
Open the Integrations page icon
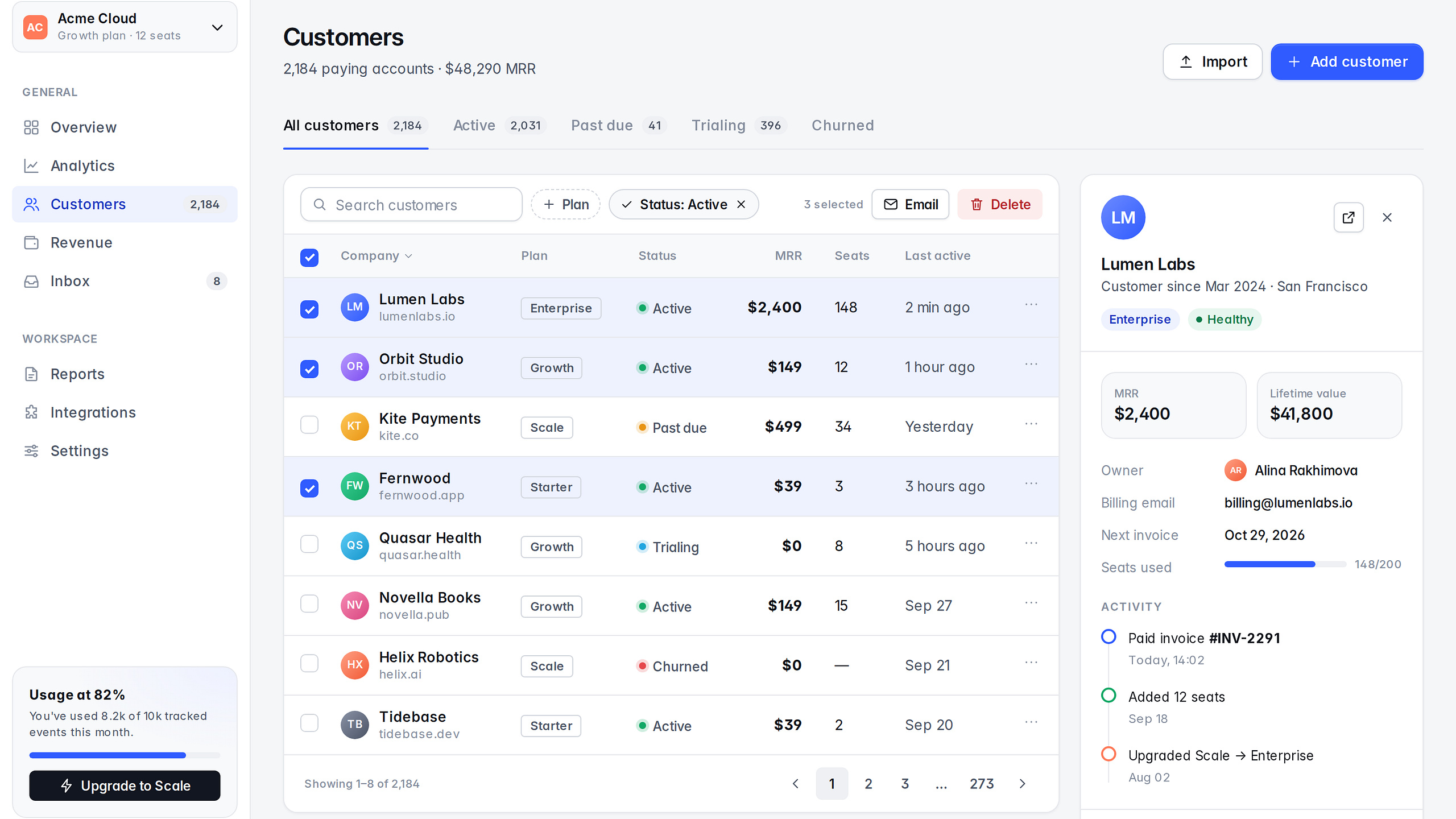click(31, 412)
